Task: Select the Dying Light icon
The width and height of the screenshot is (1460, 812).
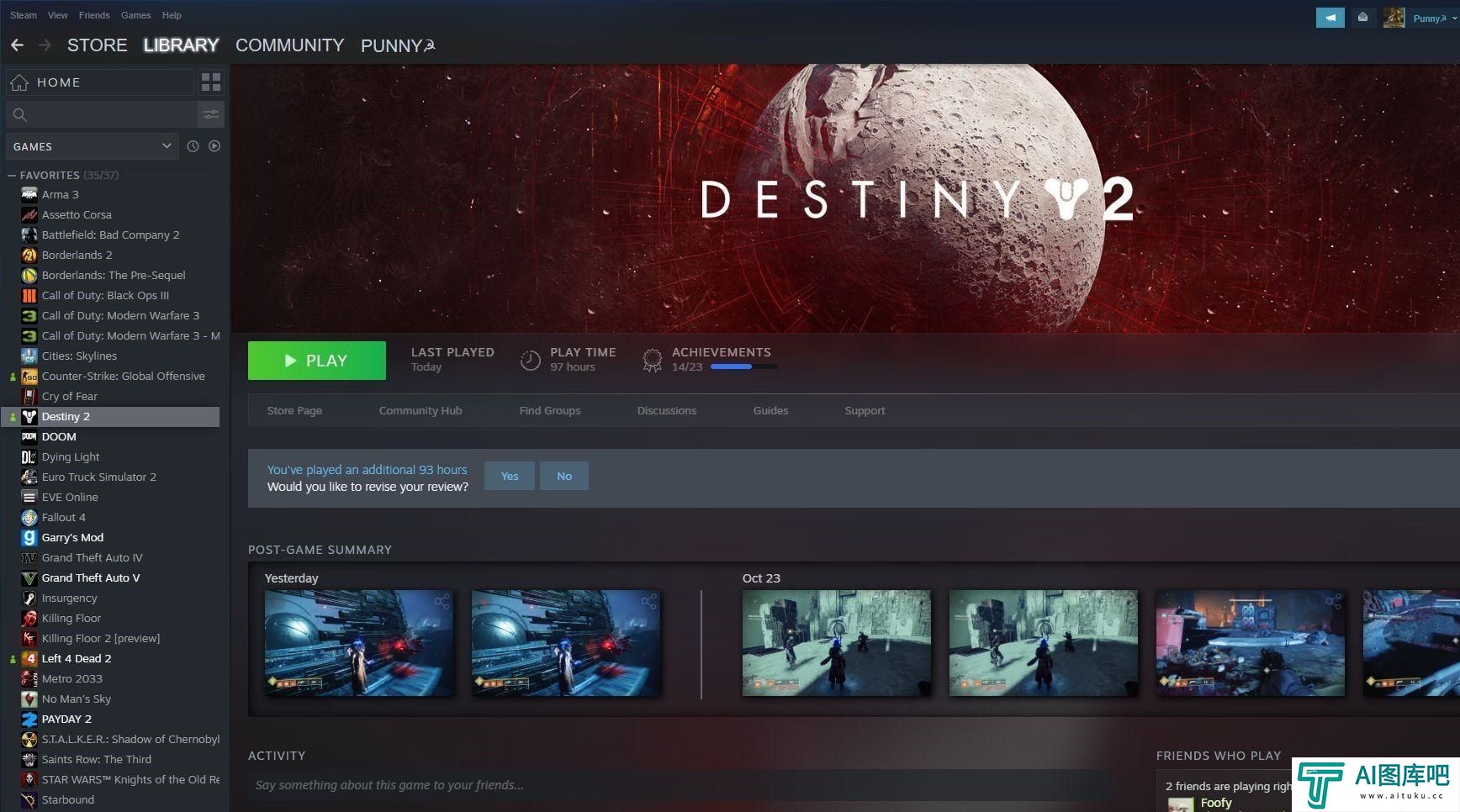Action: point(29,456)
